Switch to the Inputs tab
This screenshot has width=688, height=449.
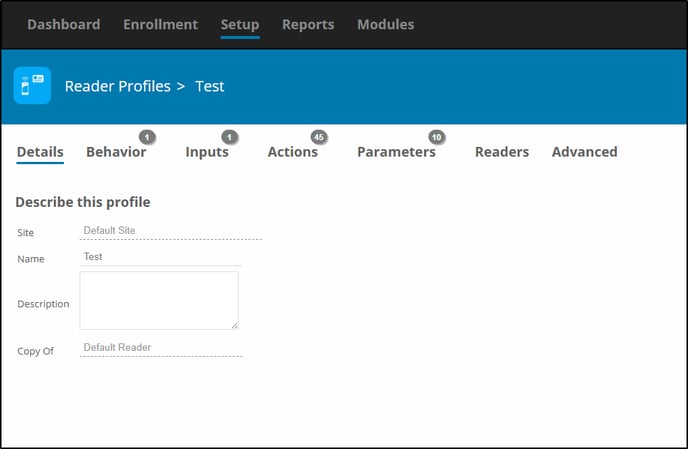pyautogui.click(x=207, y=152)
